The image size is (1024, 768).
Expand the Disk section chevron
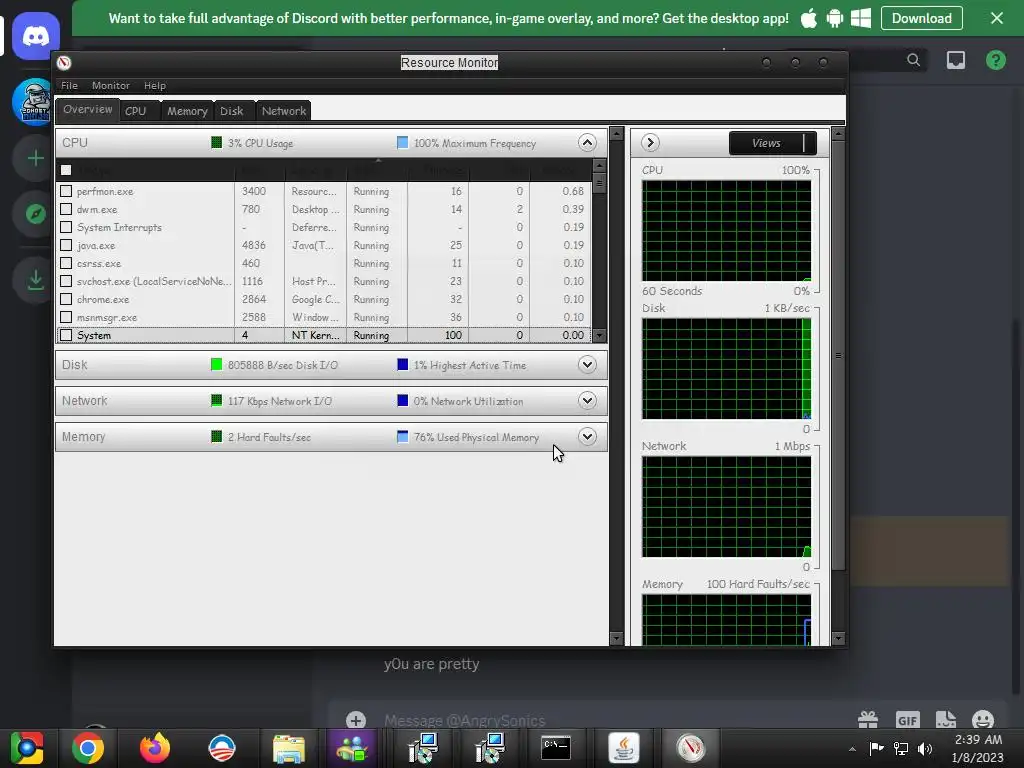[587, 364]
